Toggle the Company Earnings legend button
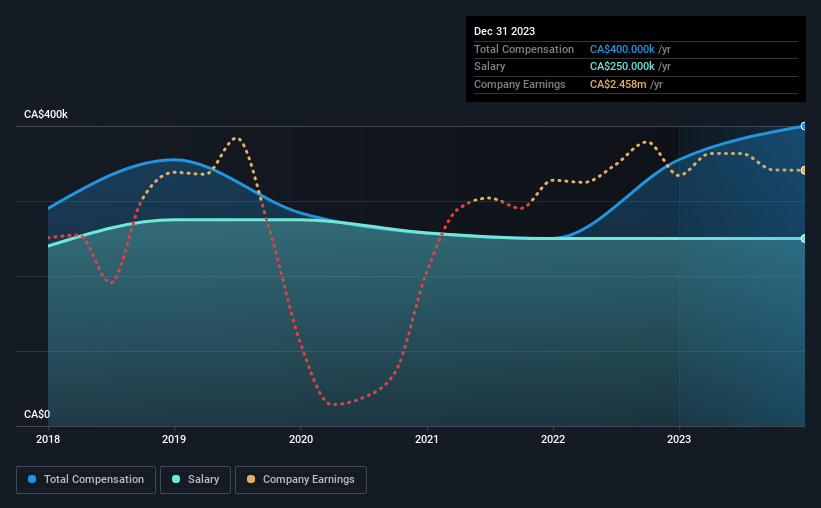The height and width of the screenshot is (508, 821). (x=301, y=480)
